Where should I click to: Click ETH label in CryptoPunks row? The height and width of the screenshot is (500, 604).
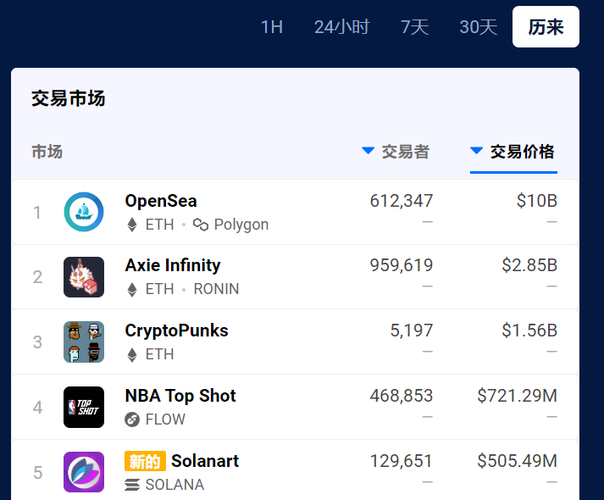[159, 354]
